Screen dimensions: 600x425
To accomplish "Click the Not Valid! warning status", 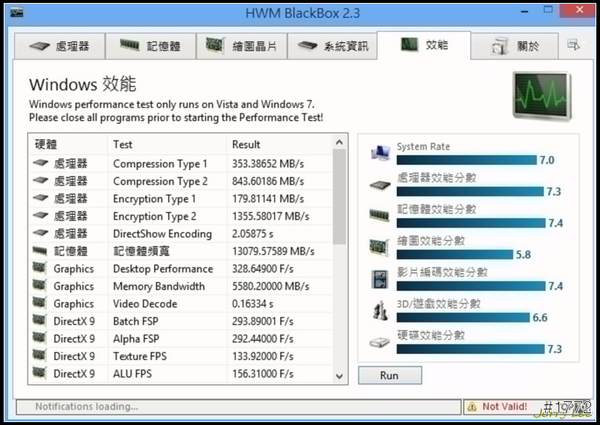I will point(497,407).
